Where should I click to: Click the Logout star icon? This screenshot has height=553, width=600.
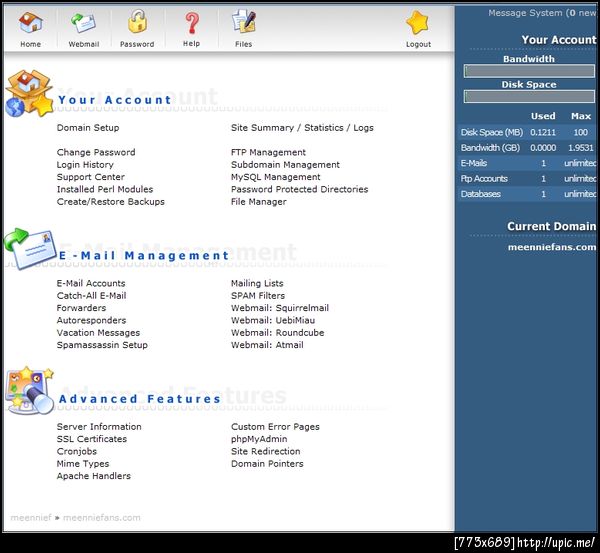click(418, 22)
